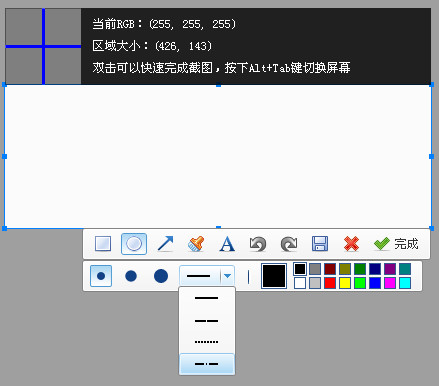Pick dash-dot line style from list
Screen dimensions: 439x386
click(x=207, y=364)
